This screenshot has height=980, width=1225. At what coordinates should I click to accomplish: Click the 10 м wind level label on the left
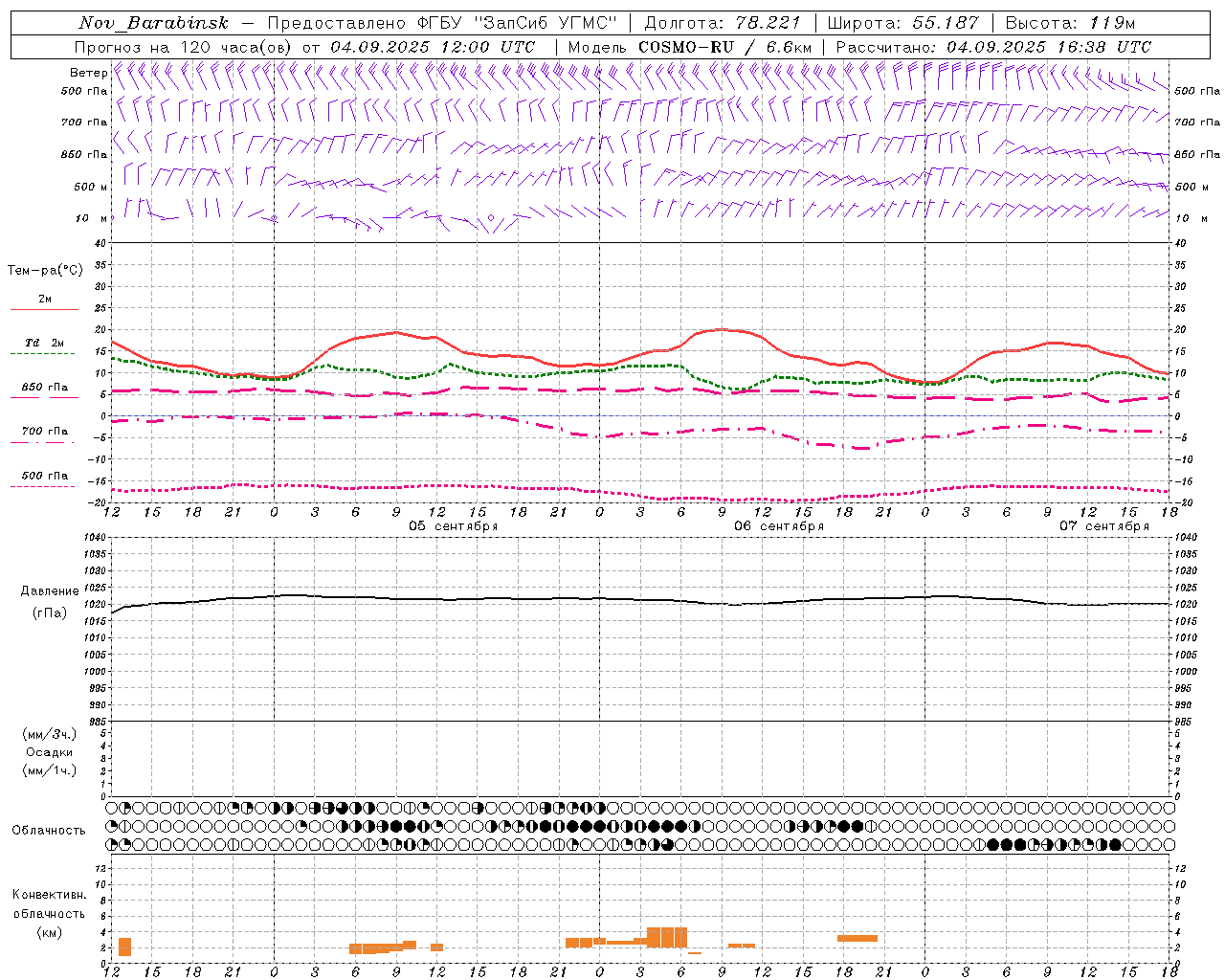[91, 218]
